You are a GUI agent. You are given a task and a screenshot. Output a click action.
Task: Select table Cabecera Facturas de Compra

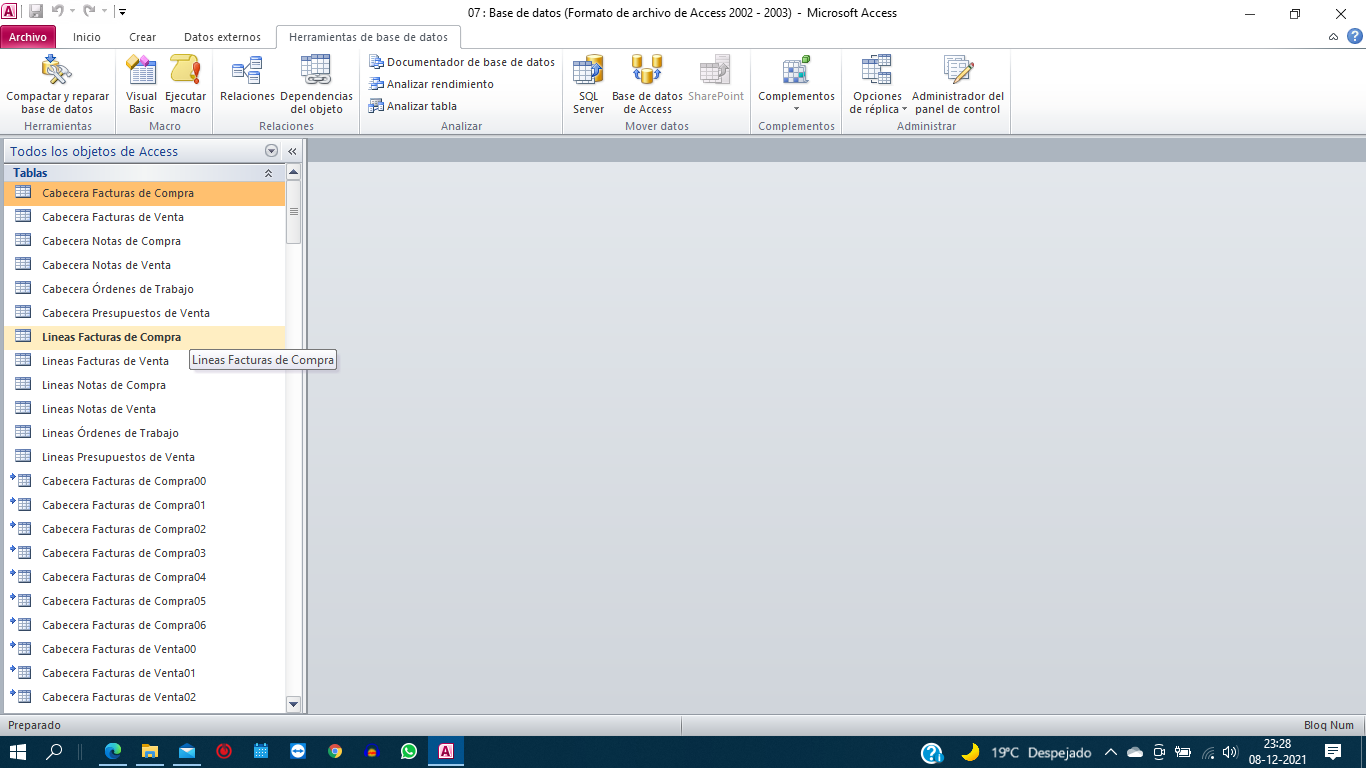(144, 193)
